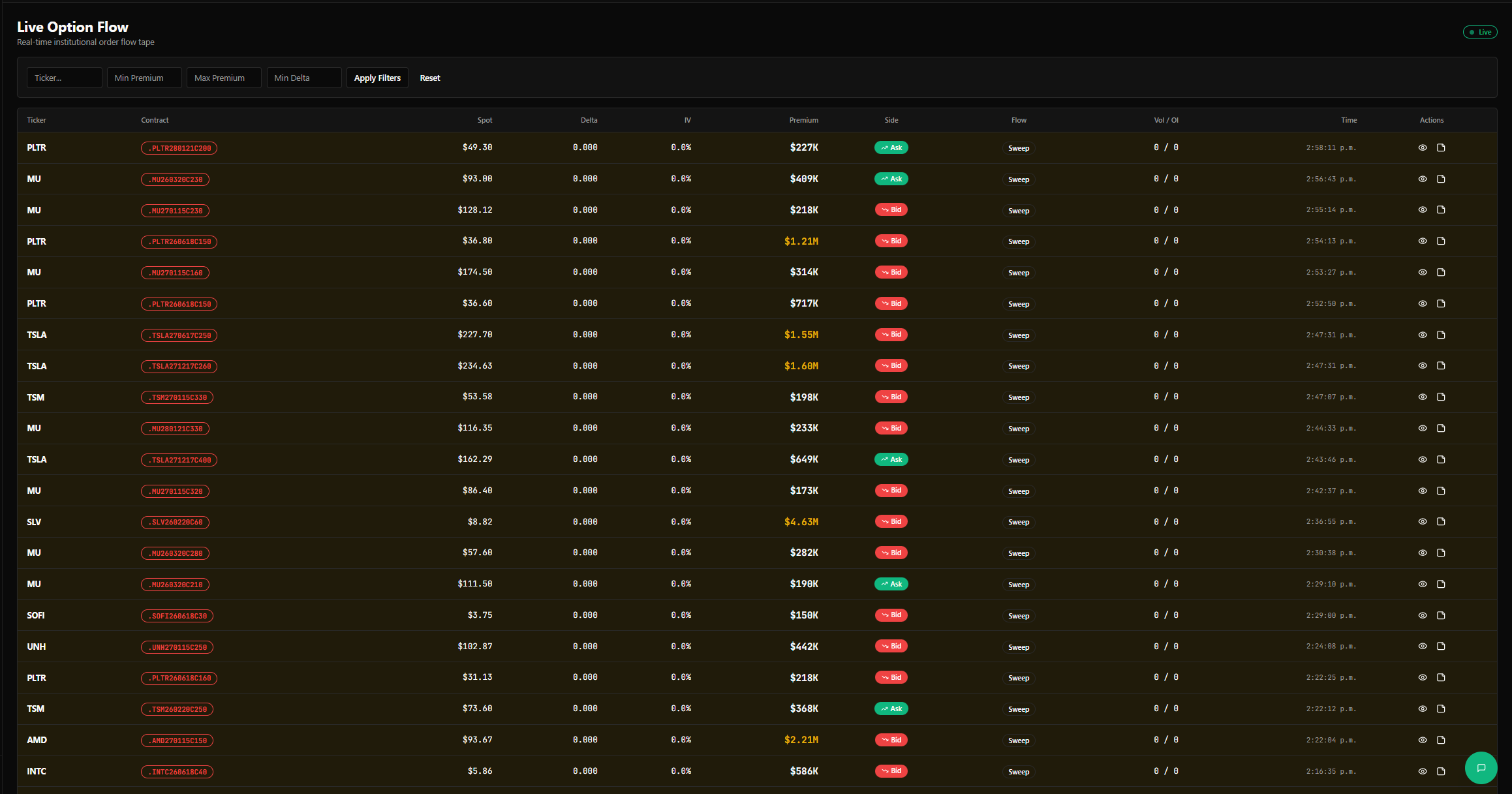The width and height of the screenshot is (1512, 794).
Task: Open the note icon for the MU $409K row
Action: pos(1441,179)
